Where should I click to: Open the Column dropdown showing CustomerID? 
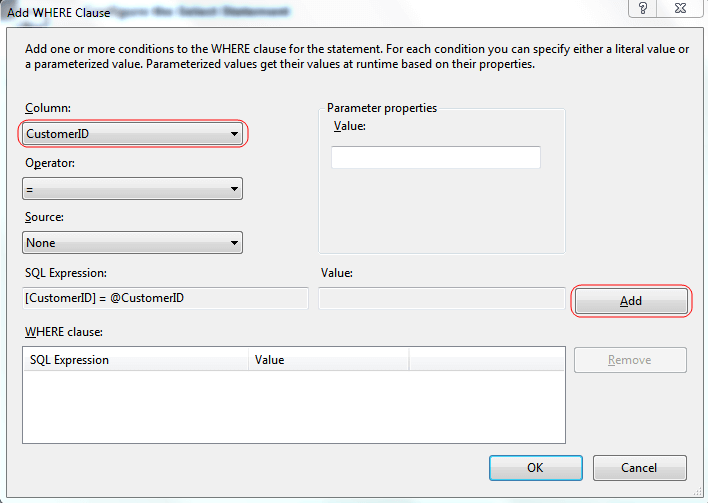(x=132, y=134)
